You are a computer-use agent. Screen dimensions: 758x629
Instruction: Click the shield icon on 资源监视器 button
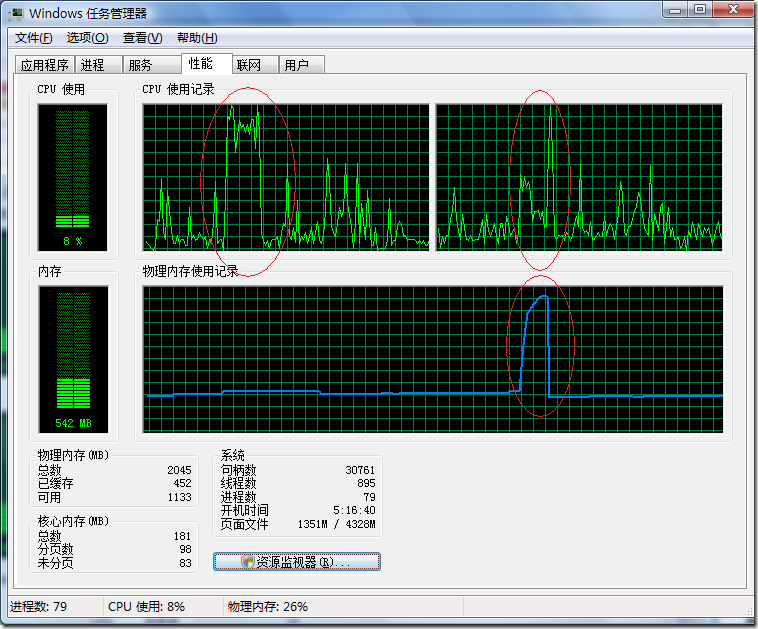(x=248, y=562)
